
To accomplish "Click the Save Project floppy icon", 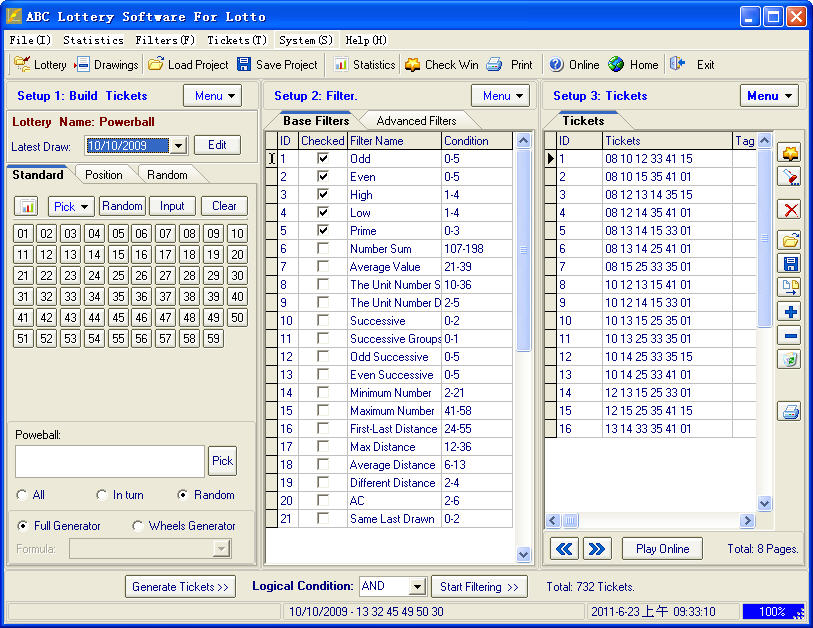I will tap(244, 64).
